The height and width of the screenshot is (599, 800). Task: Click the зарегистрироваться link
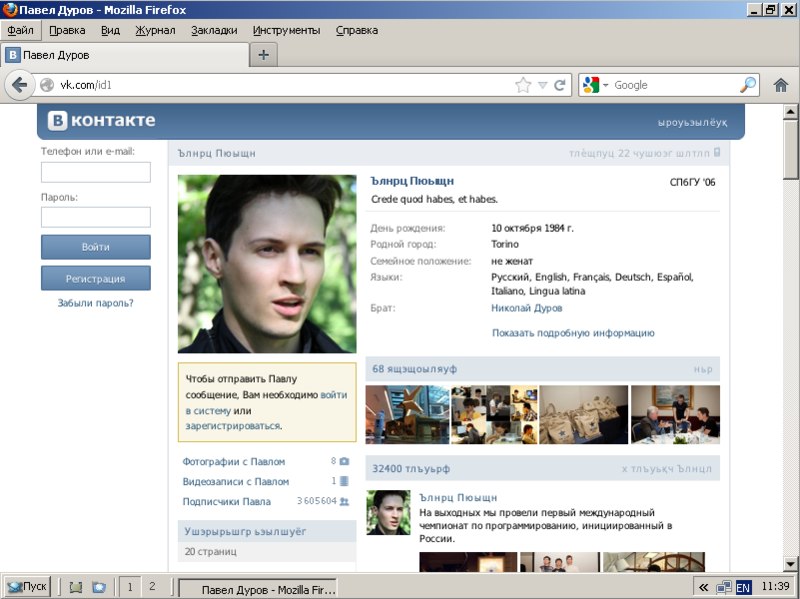click(x=233, y=426)
